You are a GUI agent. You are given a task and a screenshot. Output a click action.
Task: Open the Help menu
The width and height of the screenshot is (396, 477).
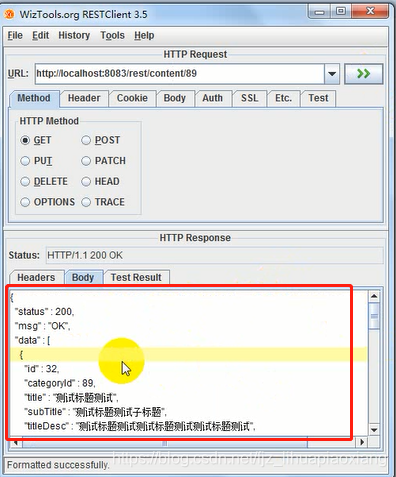click(144, 35)
